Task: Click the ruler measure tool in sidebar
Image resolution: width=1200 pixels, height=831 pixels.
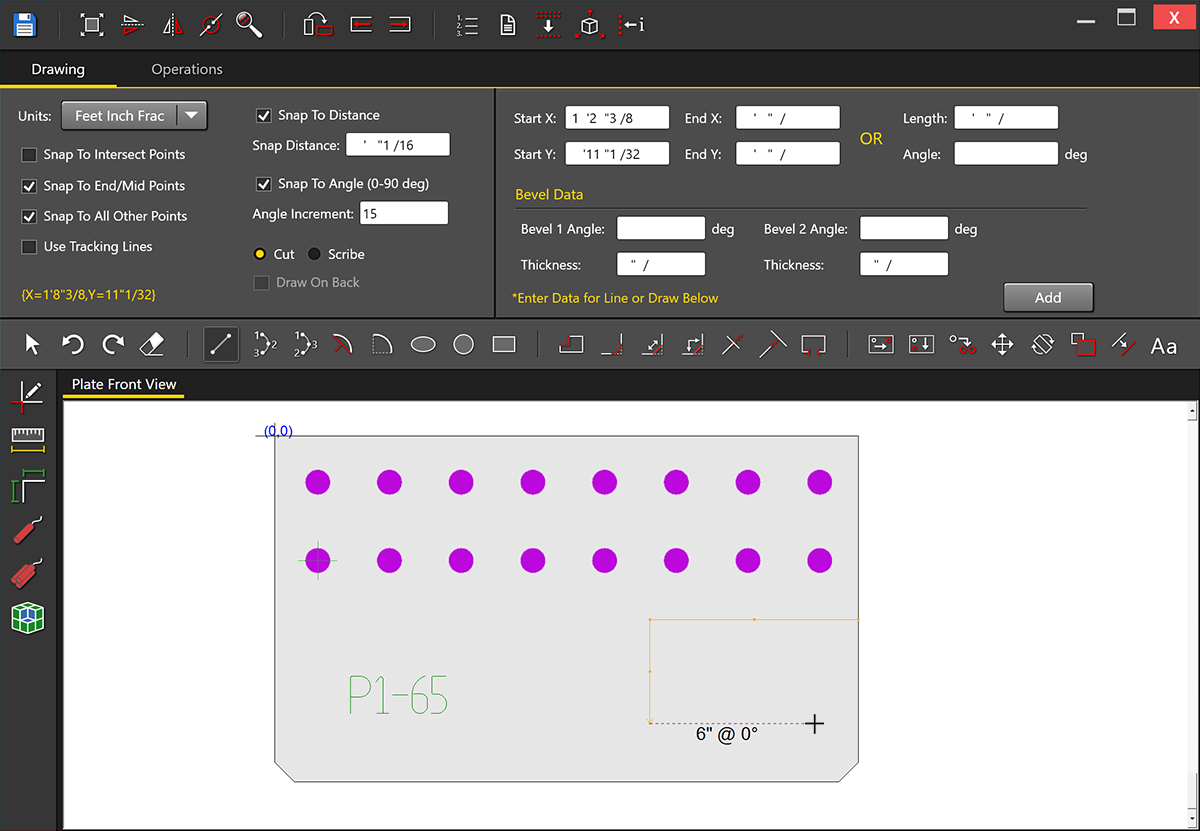Action: pyautogui.click(x=27, y=441)
